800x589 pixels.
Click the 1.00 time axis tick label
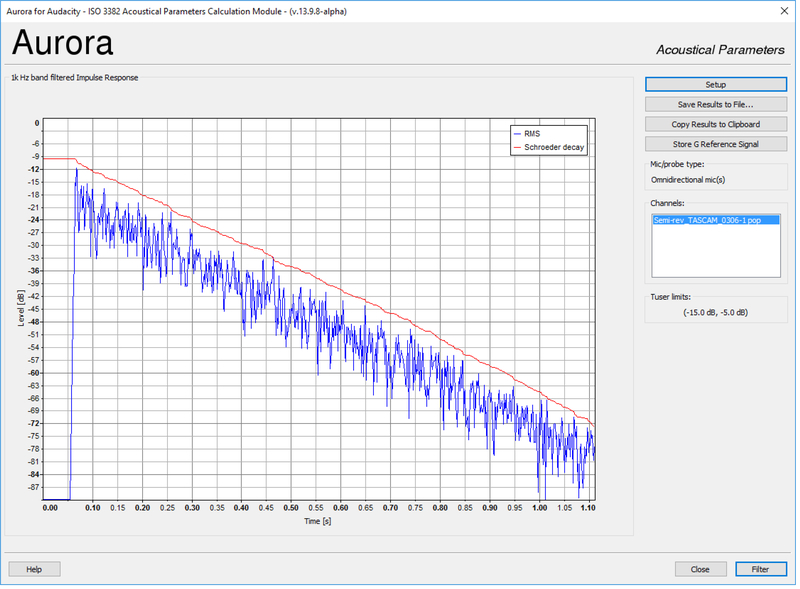(x=539, y=508)
